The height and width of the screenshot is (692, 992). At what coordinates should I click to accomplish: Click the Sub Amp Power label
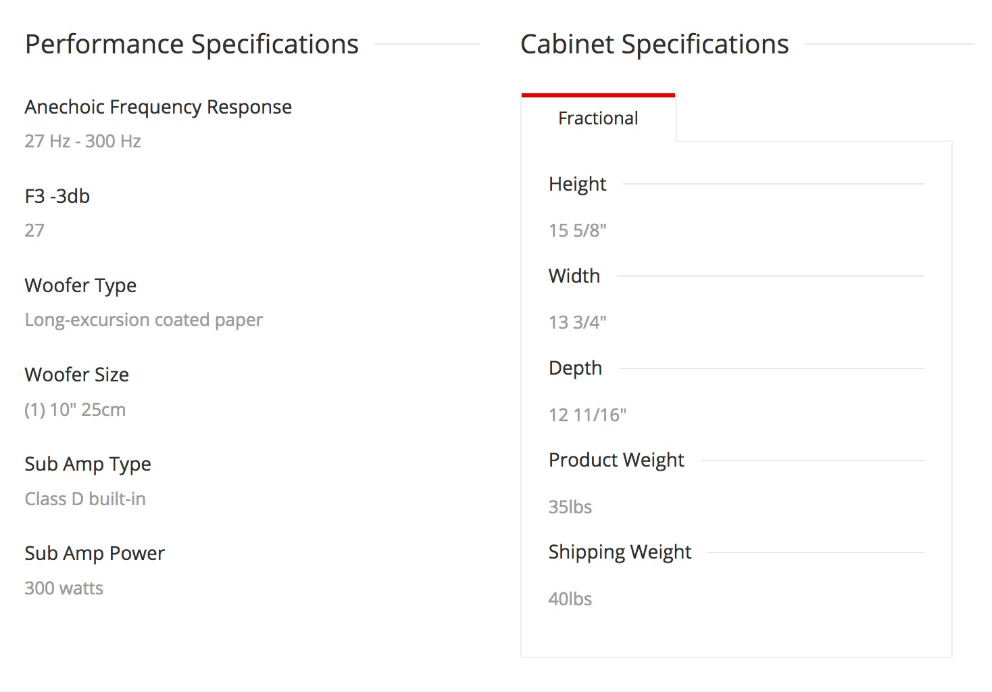pyautogui.click(x=95, y=553)
